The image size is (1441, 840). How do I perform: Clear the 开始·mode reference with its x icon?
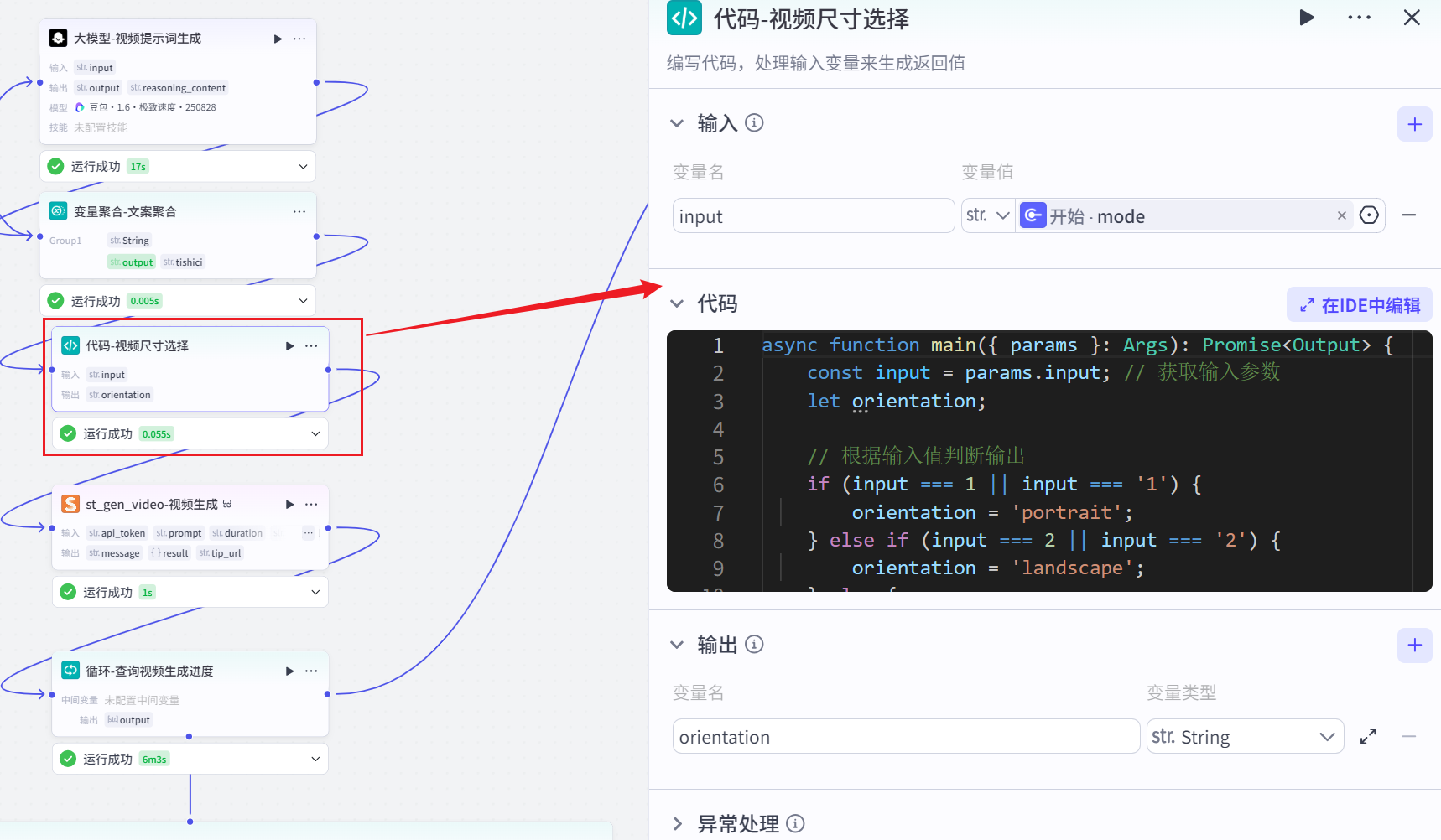click(x=1342, y=215)
